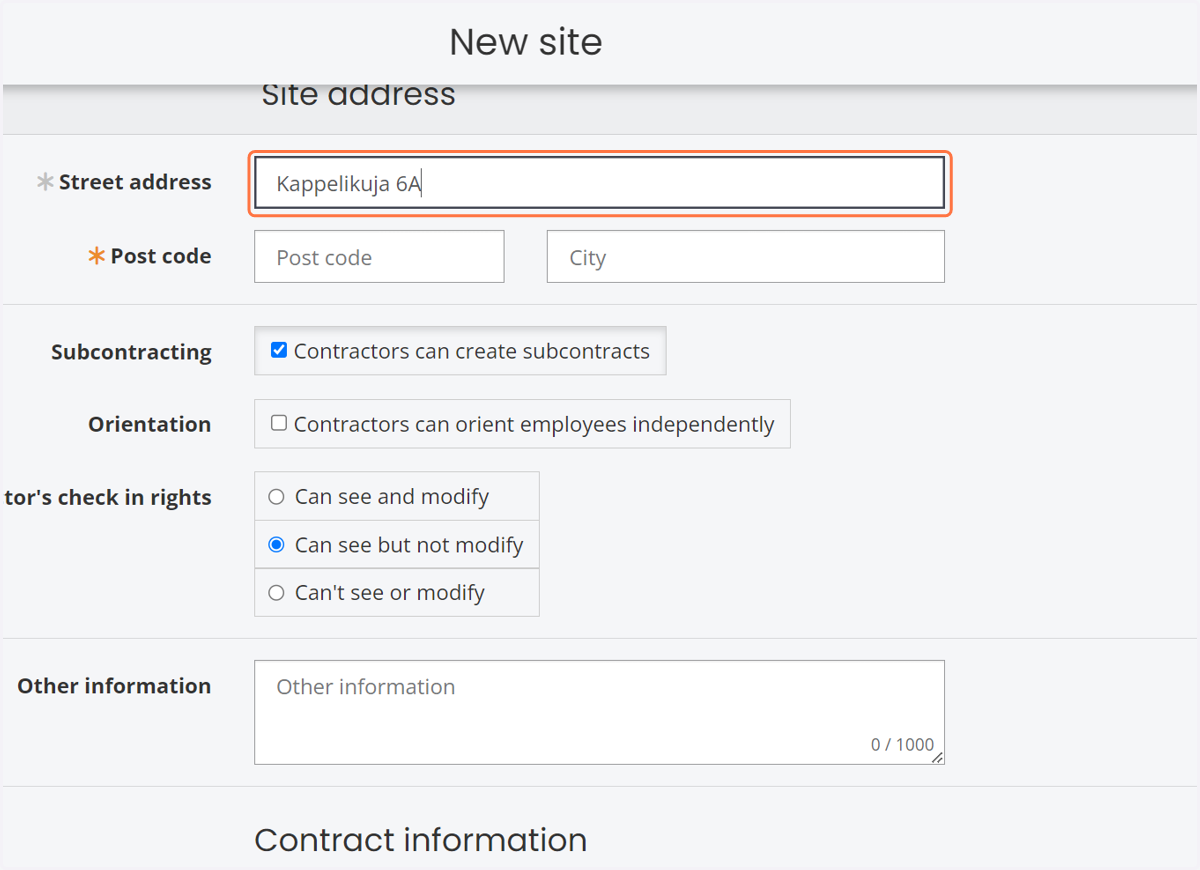The width and height of the screenshot is (1200, 870).
Task: Focus the Street address field with Kappelikuja 6A
Action: click(599, 183)
